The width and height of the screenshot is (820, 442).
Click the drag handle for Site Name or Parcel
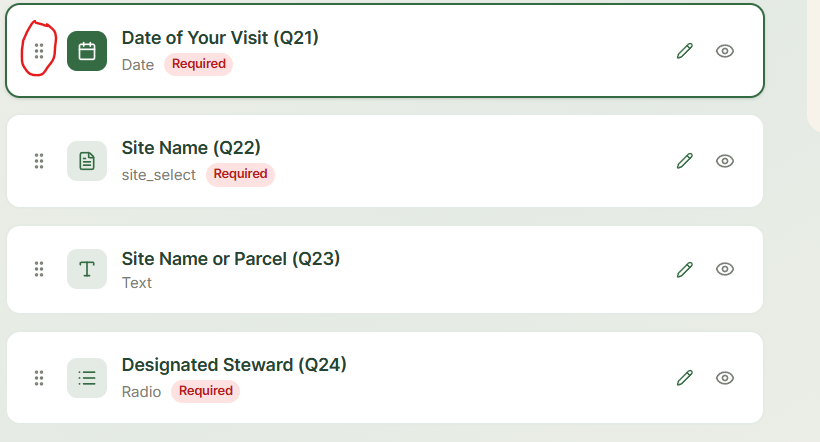click(39, 269)
